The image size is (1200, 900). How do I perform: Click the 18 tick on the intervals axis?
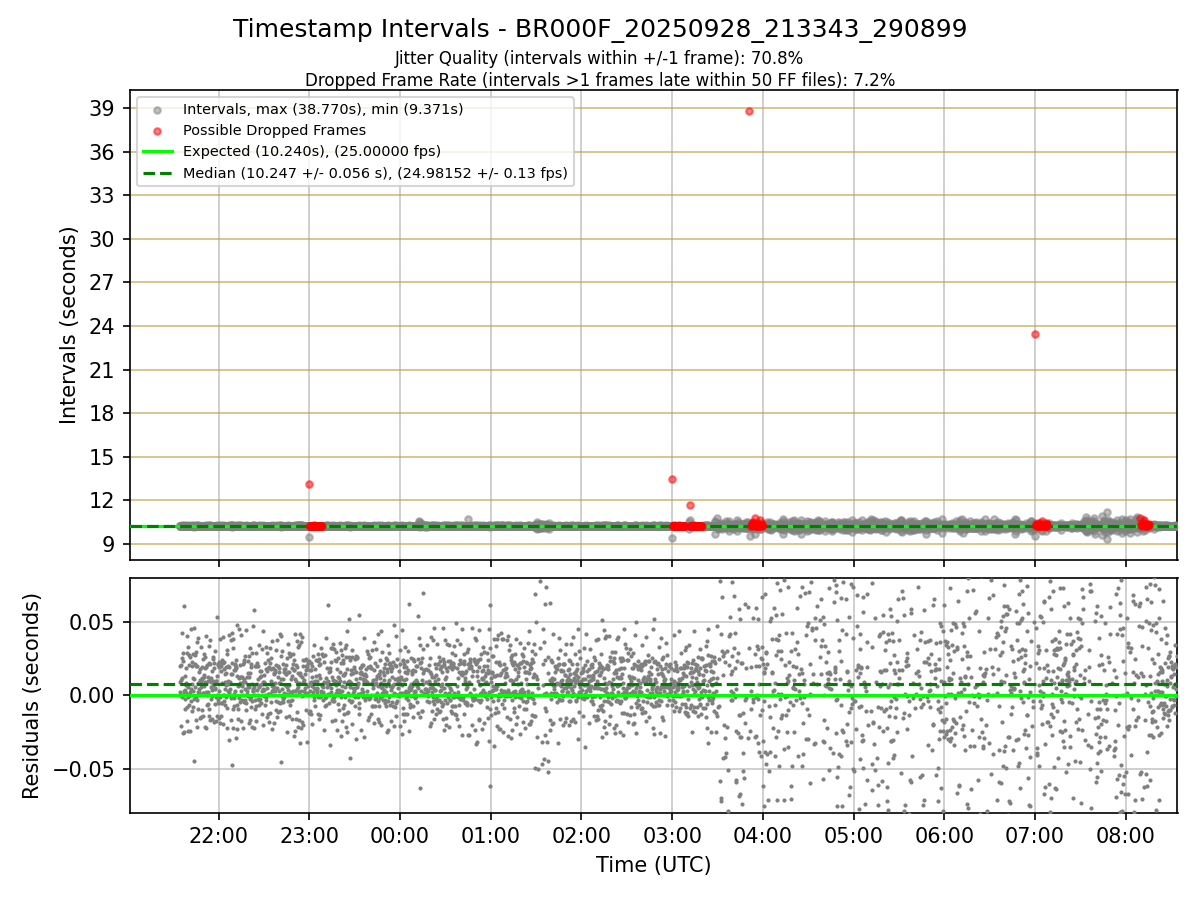(x=103, y=413)
